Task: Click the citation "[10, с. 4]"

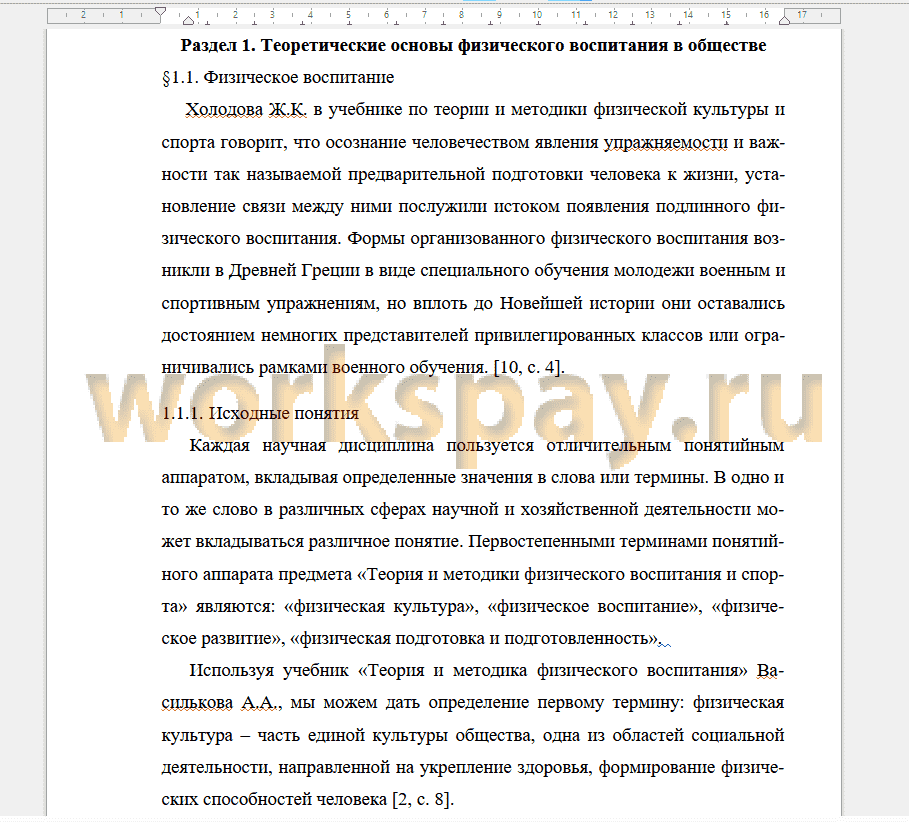Action: point(529,367)
